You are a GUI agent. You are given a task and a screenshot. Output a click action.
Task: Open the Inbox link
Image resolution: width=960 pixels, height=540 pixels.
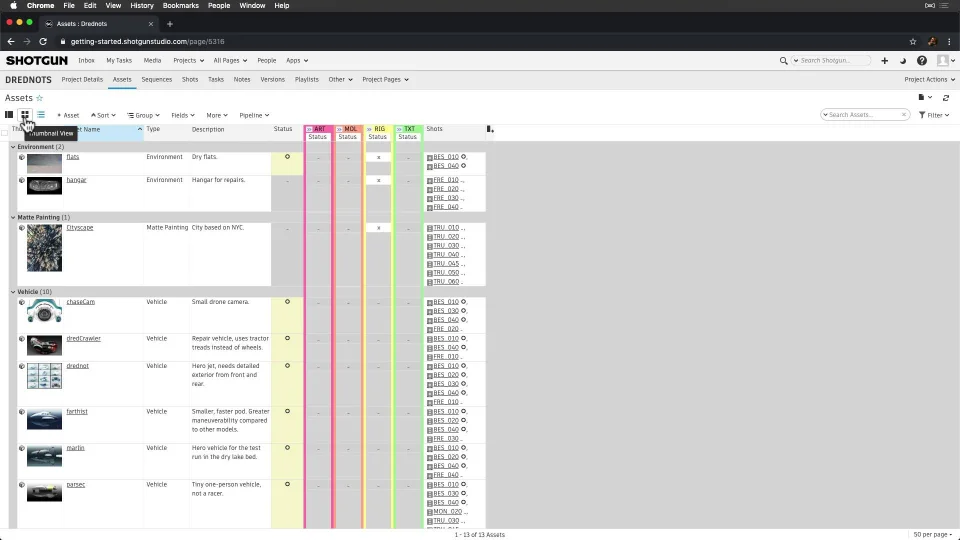point(86,61)
